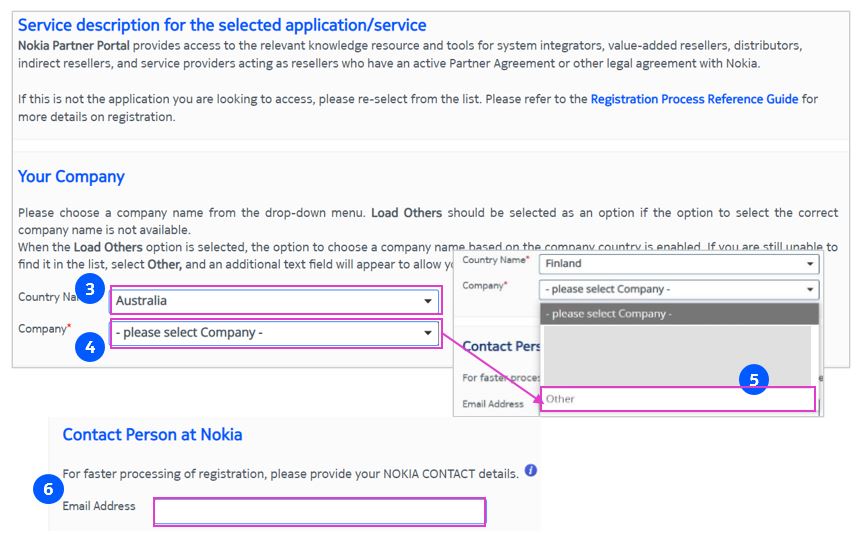The image size is (857, 534).
Task: Click the Email Address input field
Action: pos(319,512)
